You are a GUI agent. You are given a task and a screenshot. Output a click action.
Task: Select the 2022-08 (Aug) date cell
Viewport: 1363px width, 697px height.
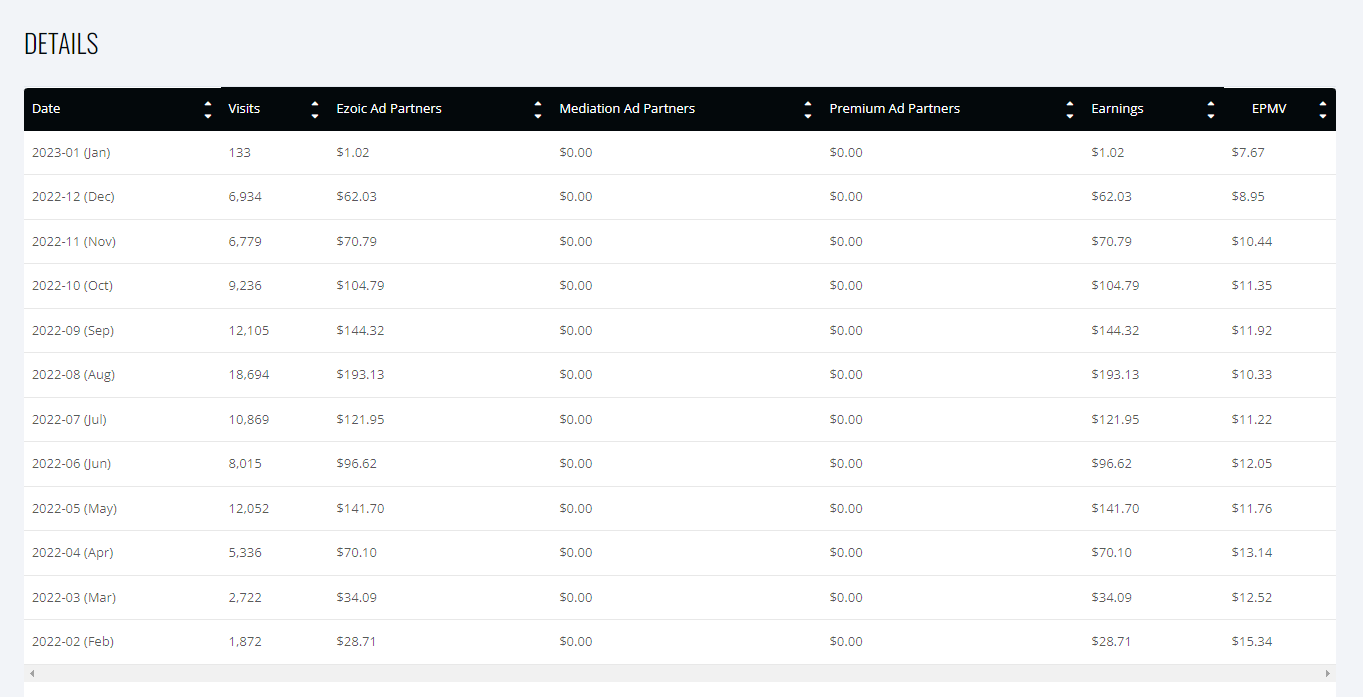point(73,375)
